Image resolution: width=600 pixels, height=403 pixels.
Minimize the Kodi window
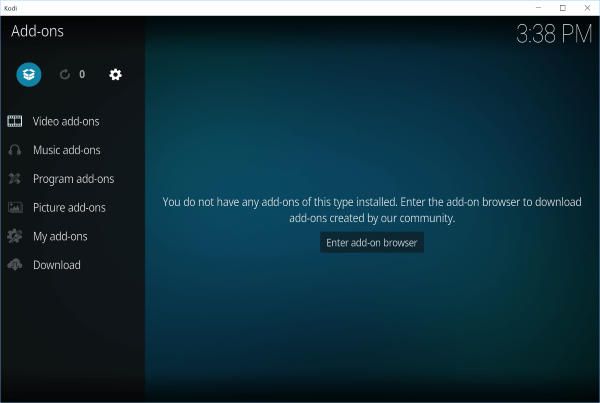click(x=540, y=7)
